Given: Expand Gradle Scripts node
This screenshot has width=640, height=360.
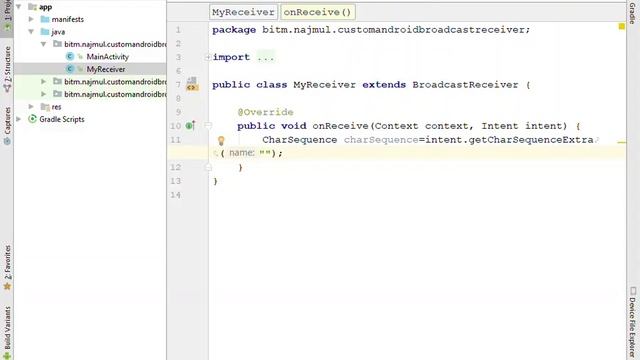Looking at the screenshot, I should coord(19,119).
